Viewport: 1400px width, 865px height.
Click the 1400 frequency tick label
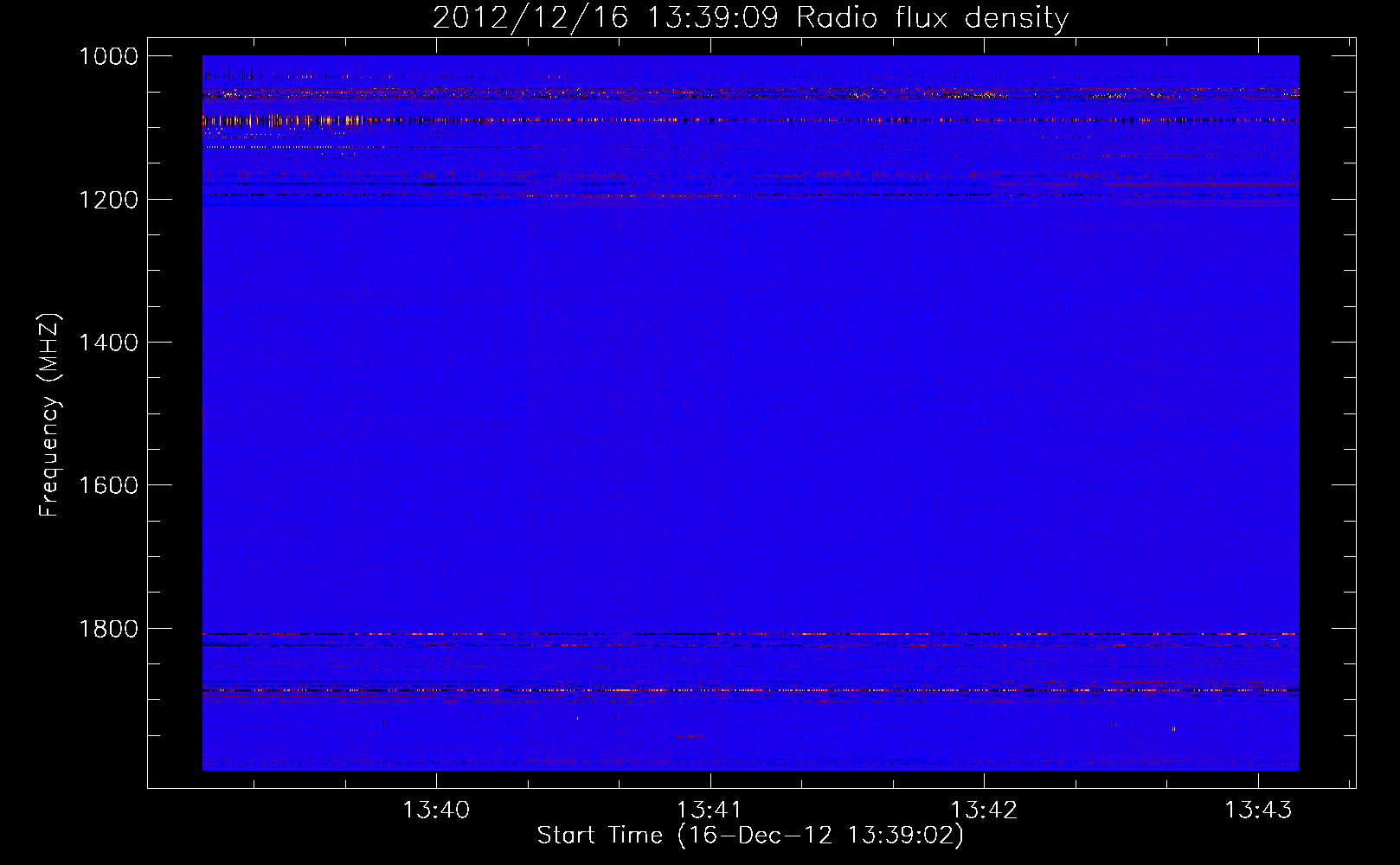[109, 343]
